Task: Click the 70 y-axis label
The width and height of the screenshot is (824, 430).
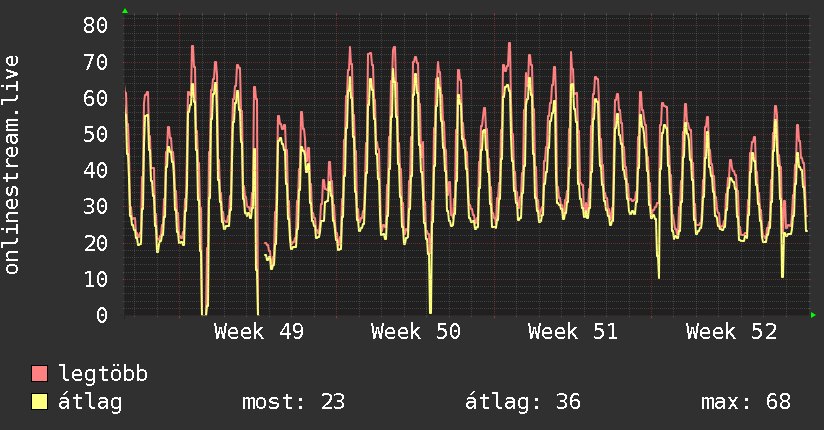Action: tap(95, 62)
